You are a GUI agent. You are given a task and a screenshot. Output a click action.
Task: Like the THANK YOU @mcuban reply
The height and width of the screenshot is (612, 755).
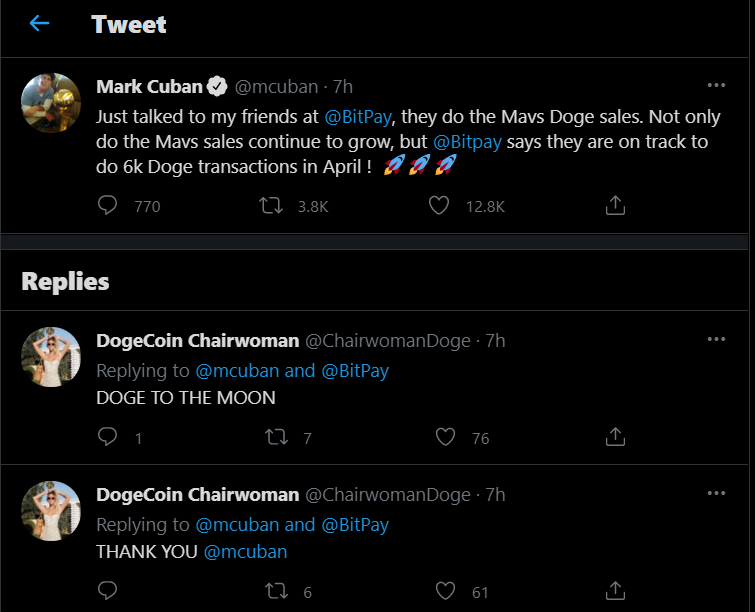[446, 591]
